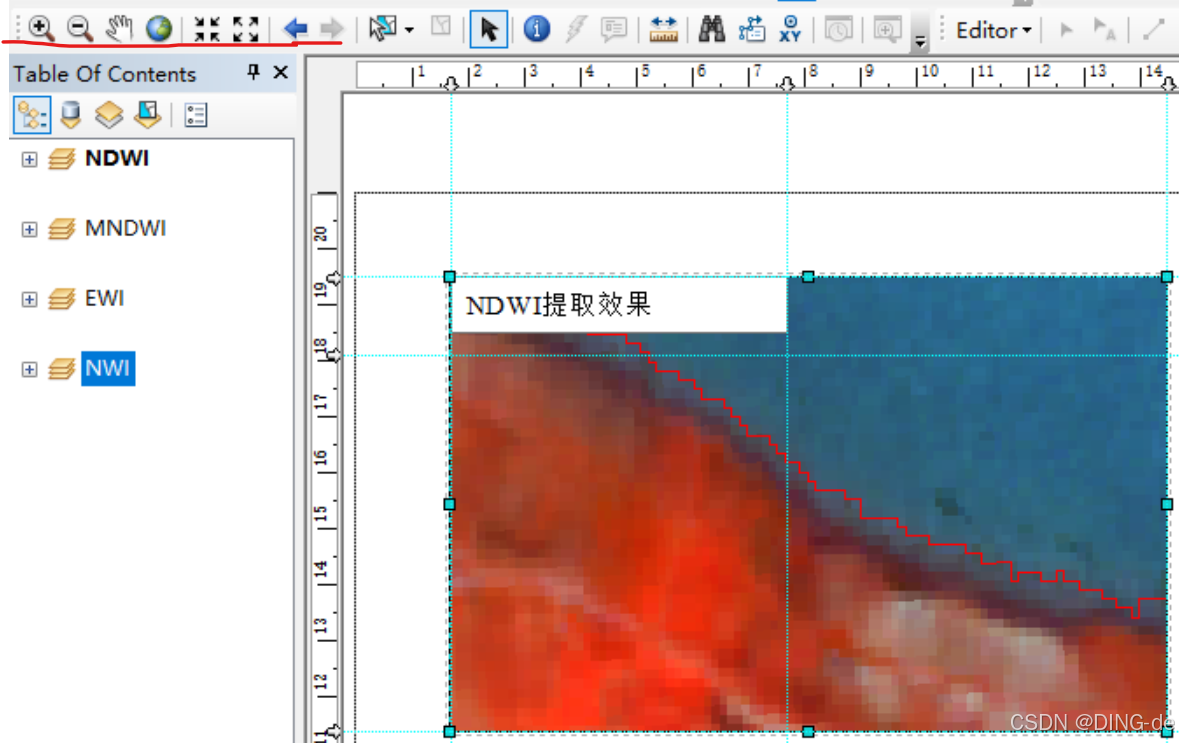Image resolution: width=1179 pixels, height=743 pixels.
Task: Click the NDWI data frame layers icon
Action: tap(62, 159)
